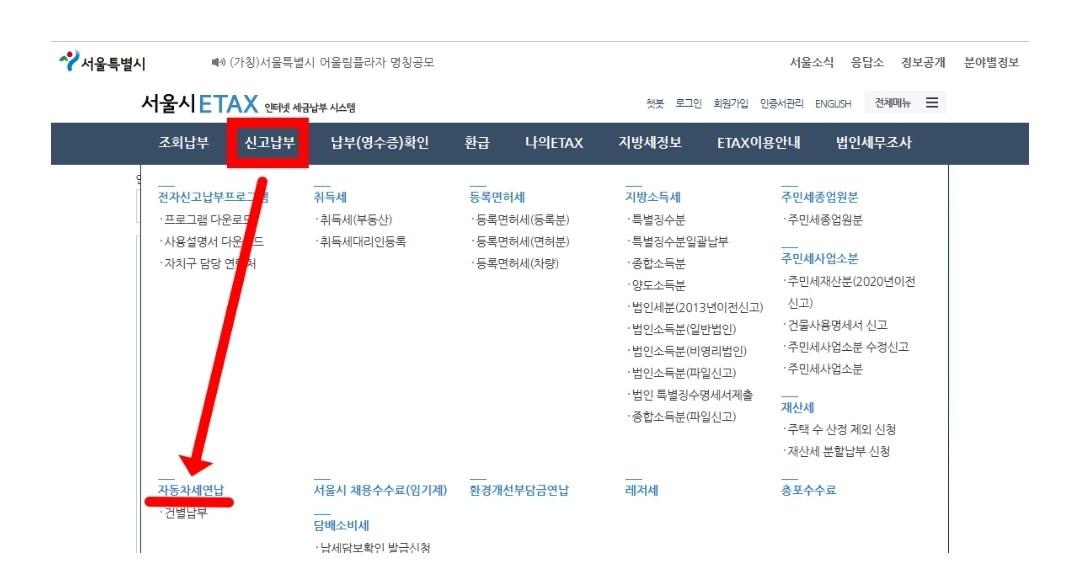Open the 주민세사업소분 heading
The height and width of the screenshot is (568, 1079).
pyautogui.click(x=820, y=258)
